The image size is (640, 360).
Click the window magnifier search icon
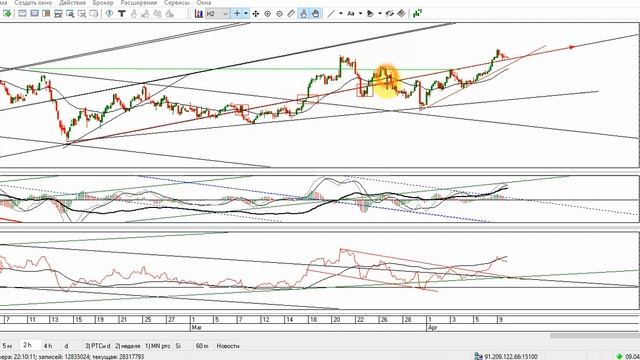pos(70,14)
